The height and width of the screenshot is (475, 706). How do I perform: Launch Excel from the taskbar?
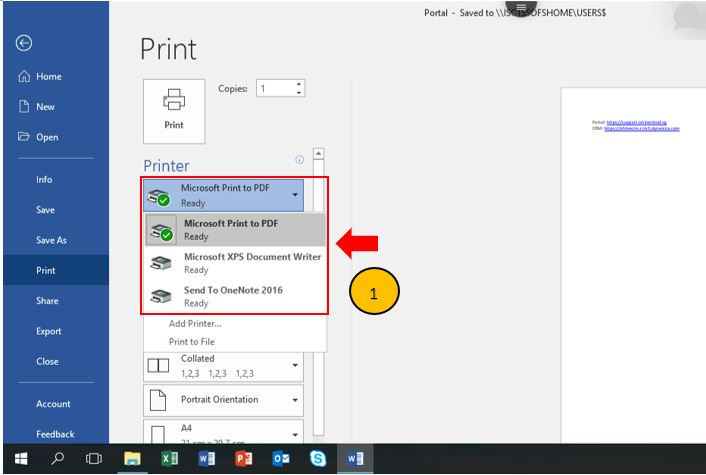[169, 459]
